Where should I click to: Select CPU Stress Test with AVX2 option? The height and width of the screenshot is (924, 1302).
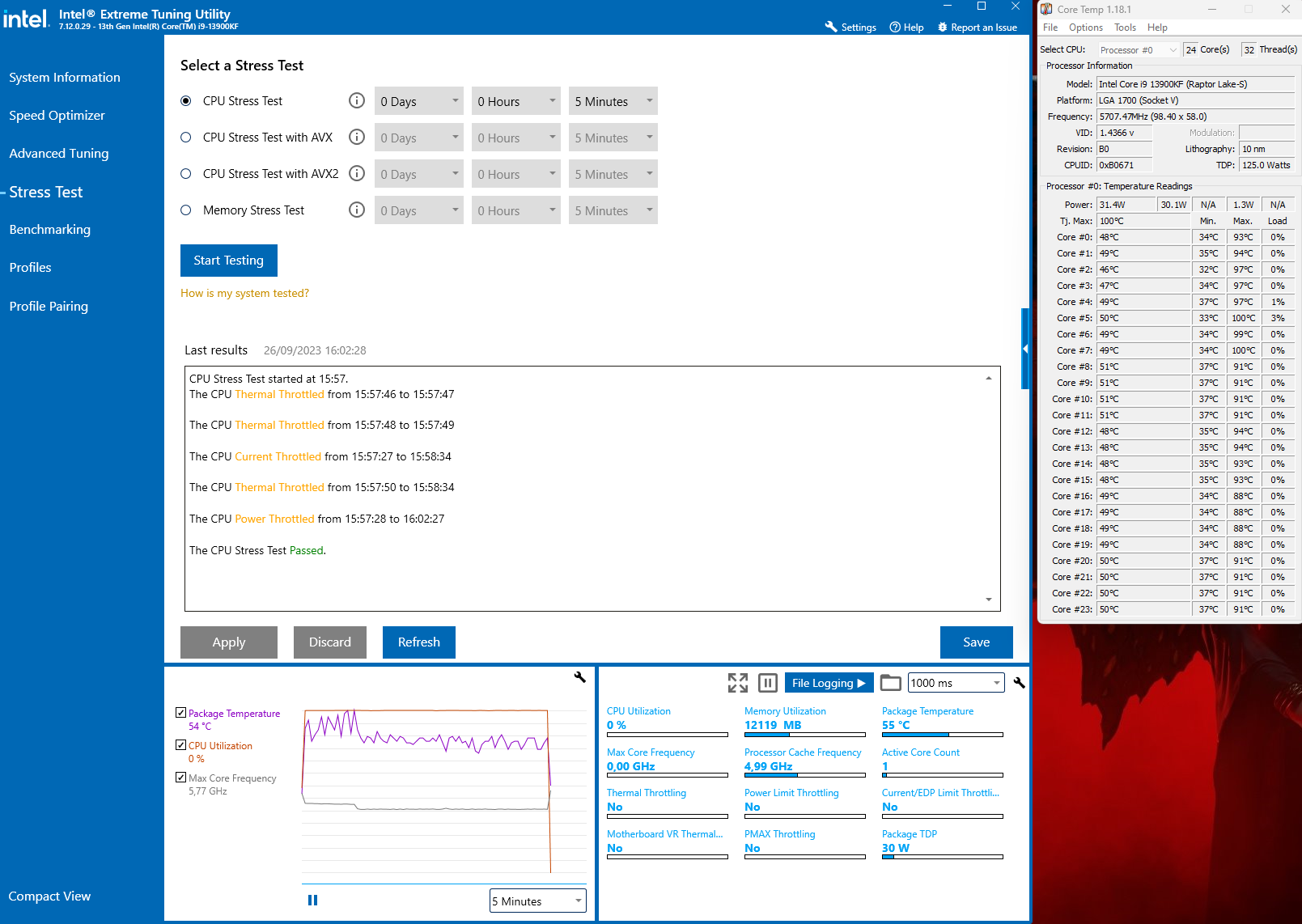[186, 174]
